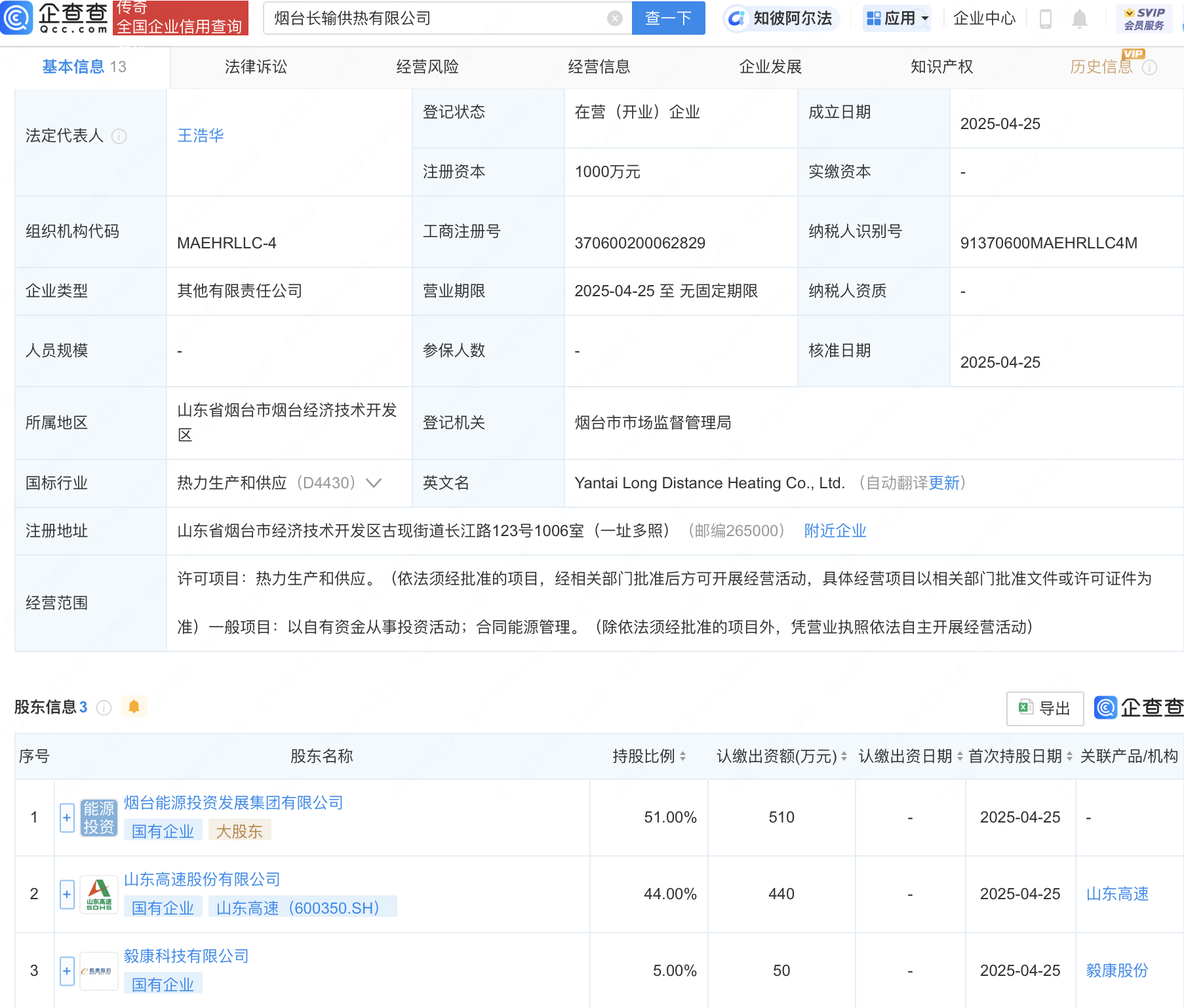This screenshot has height=1008, width=1184.
Task: Click the 全国企业信用查询 banner
Action: tap(180, 18)
